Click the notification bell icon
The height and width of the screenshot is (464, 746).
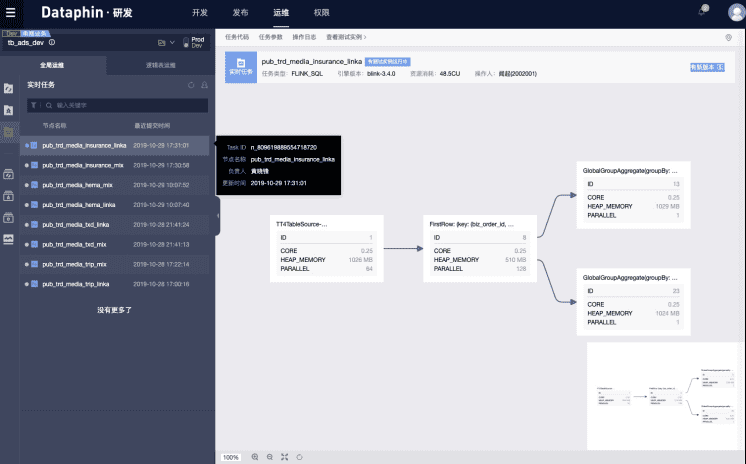tap(702, 10)
